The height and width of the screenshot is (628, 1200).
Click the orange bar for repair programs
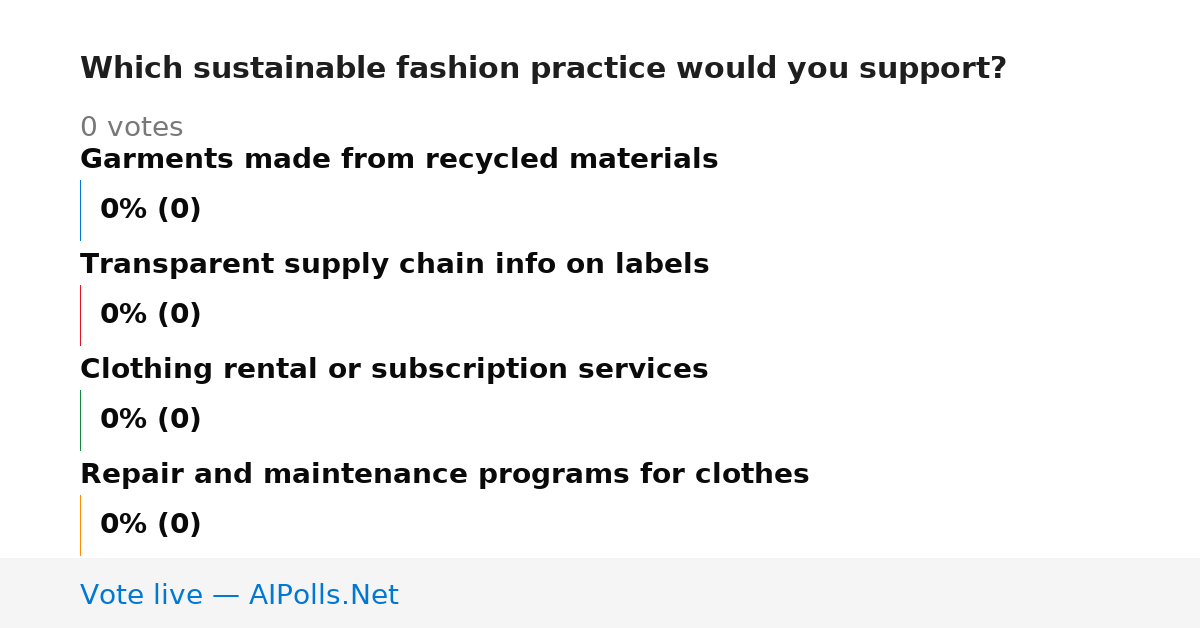click(x=81, y=525)
